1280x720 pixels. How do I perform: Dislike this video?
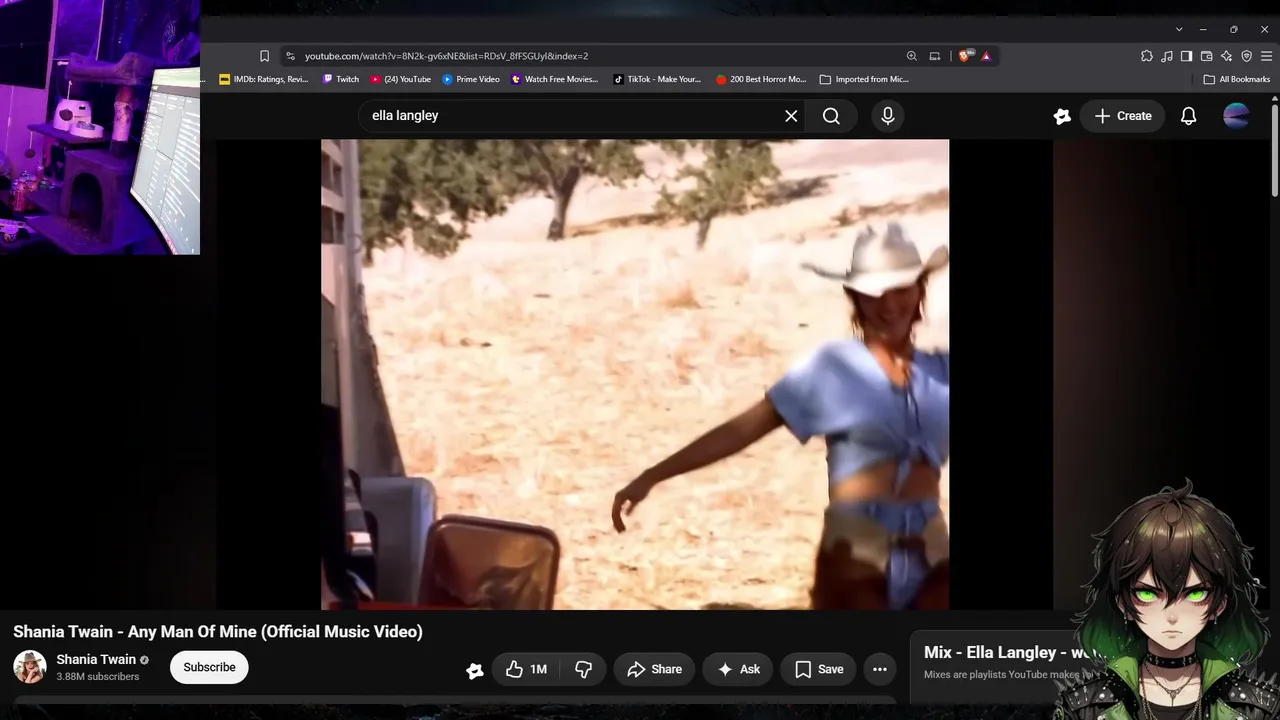(x=584, y=669)
